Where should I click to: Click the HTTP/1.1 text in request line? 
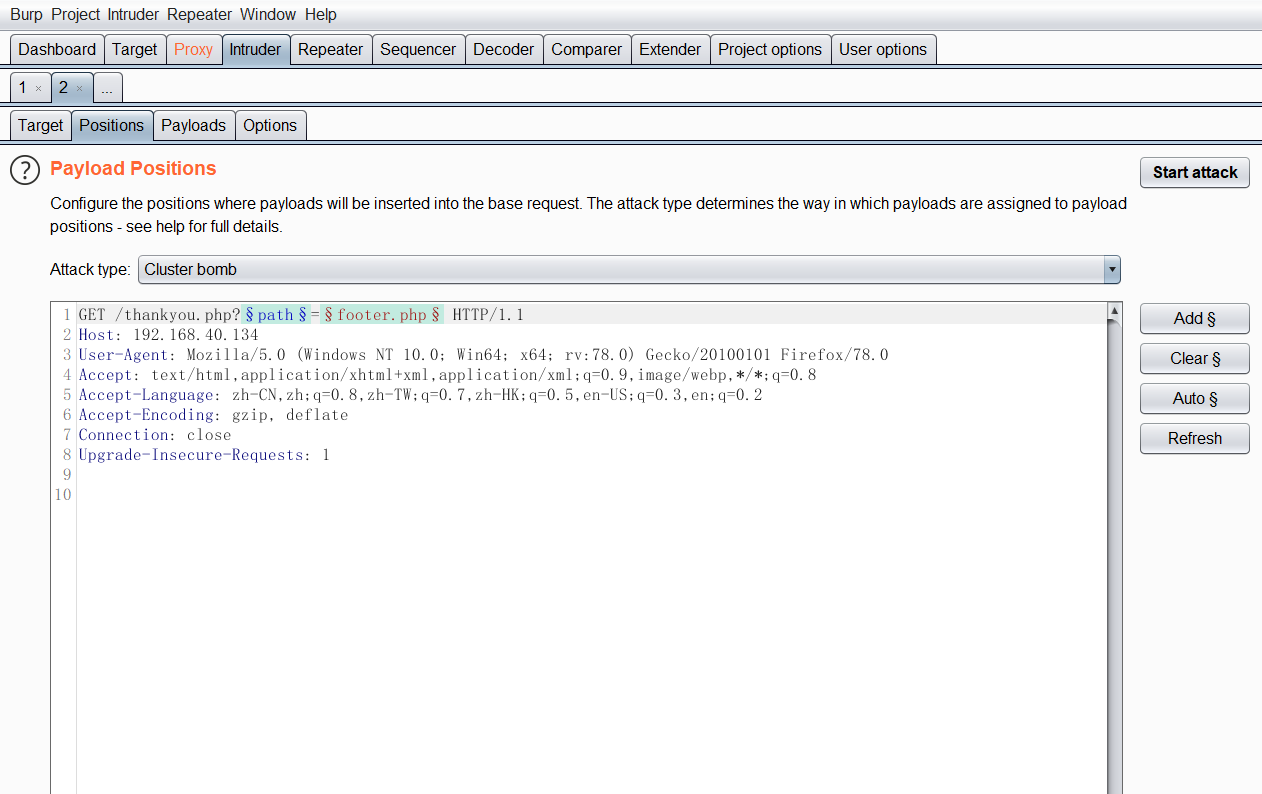pyautogui.click(x=488, y=315)
